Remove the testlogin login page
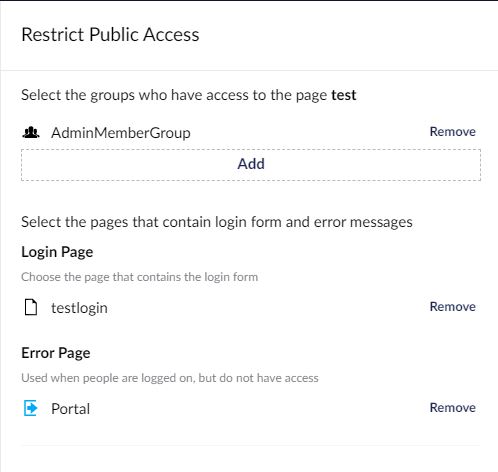Image resolution: width=498 pixels, height=472 pixels. (453, 307)
